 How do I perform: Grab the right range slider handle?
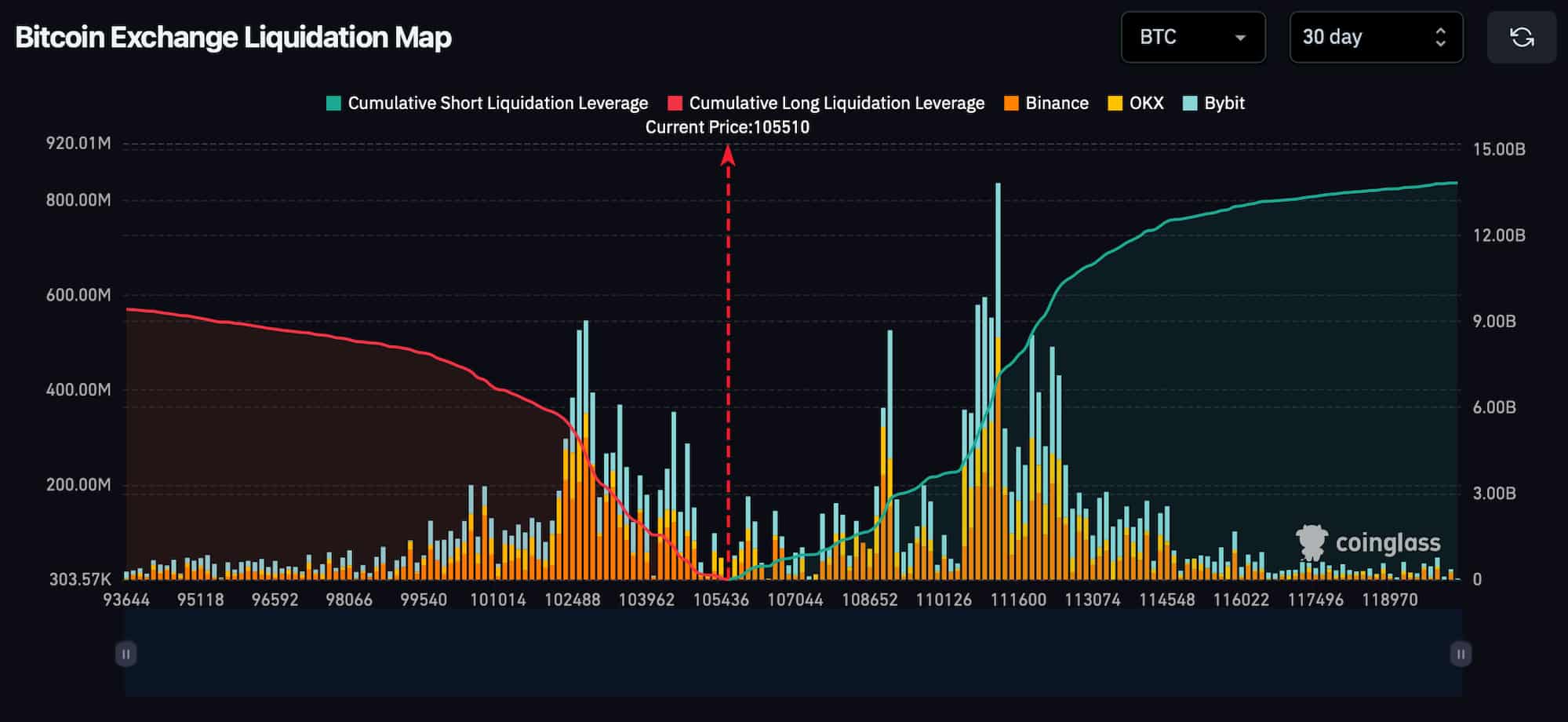[x=1461, y=654]
